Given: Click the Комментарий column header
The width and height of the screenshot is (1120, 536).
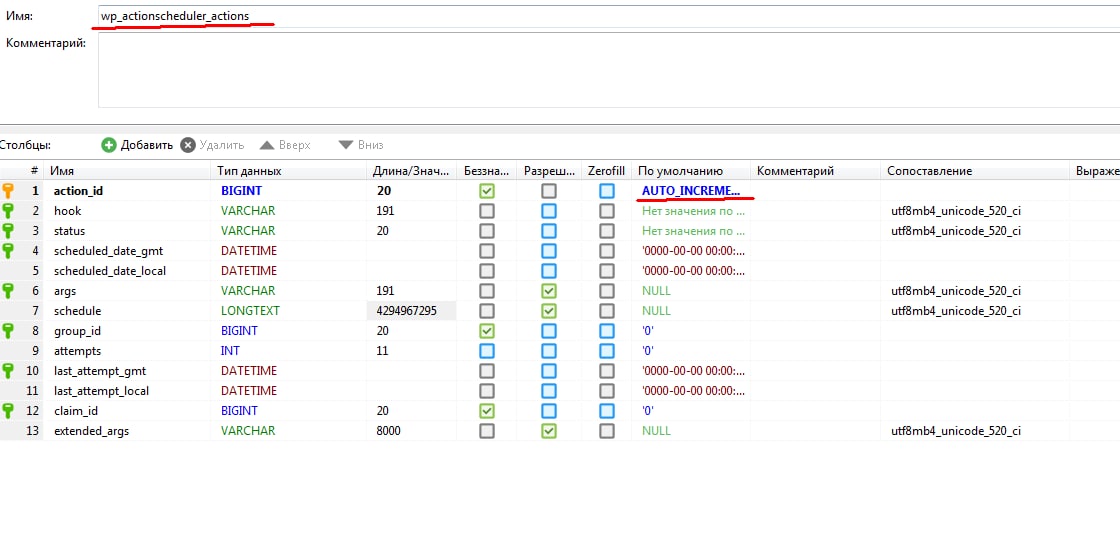Looking at the screenshot, I should [816, 171].
